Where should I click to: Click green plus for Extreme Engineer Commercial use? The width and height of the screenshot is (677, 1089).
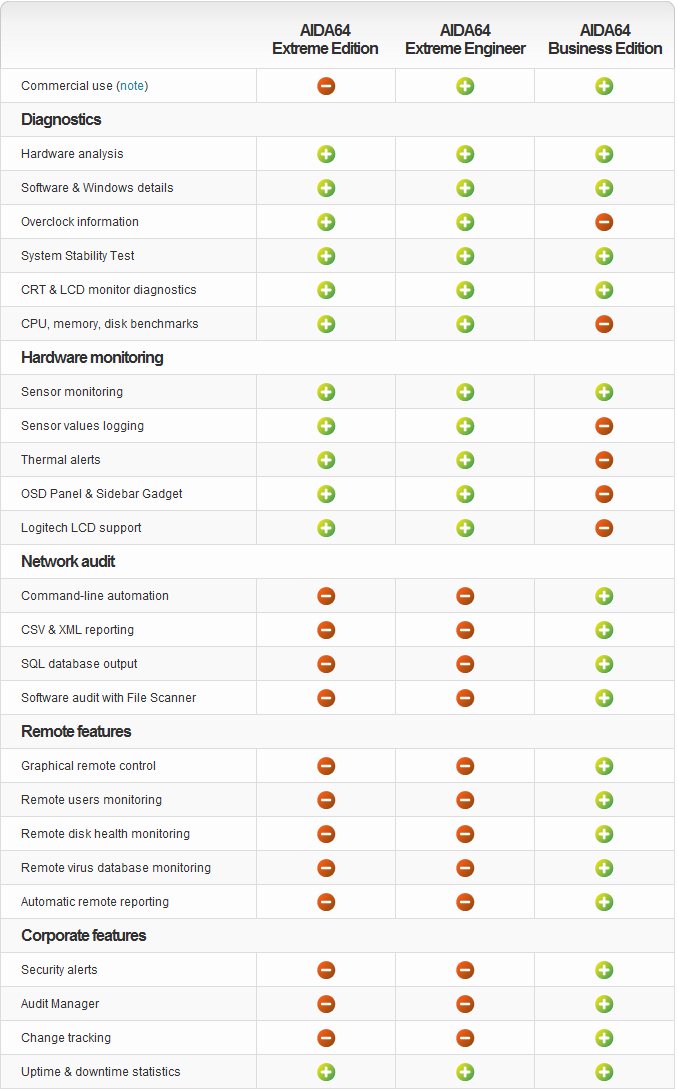[x=465, y=86]
